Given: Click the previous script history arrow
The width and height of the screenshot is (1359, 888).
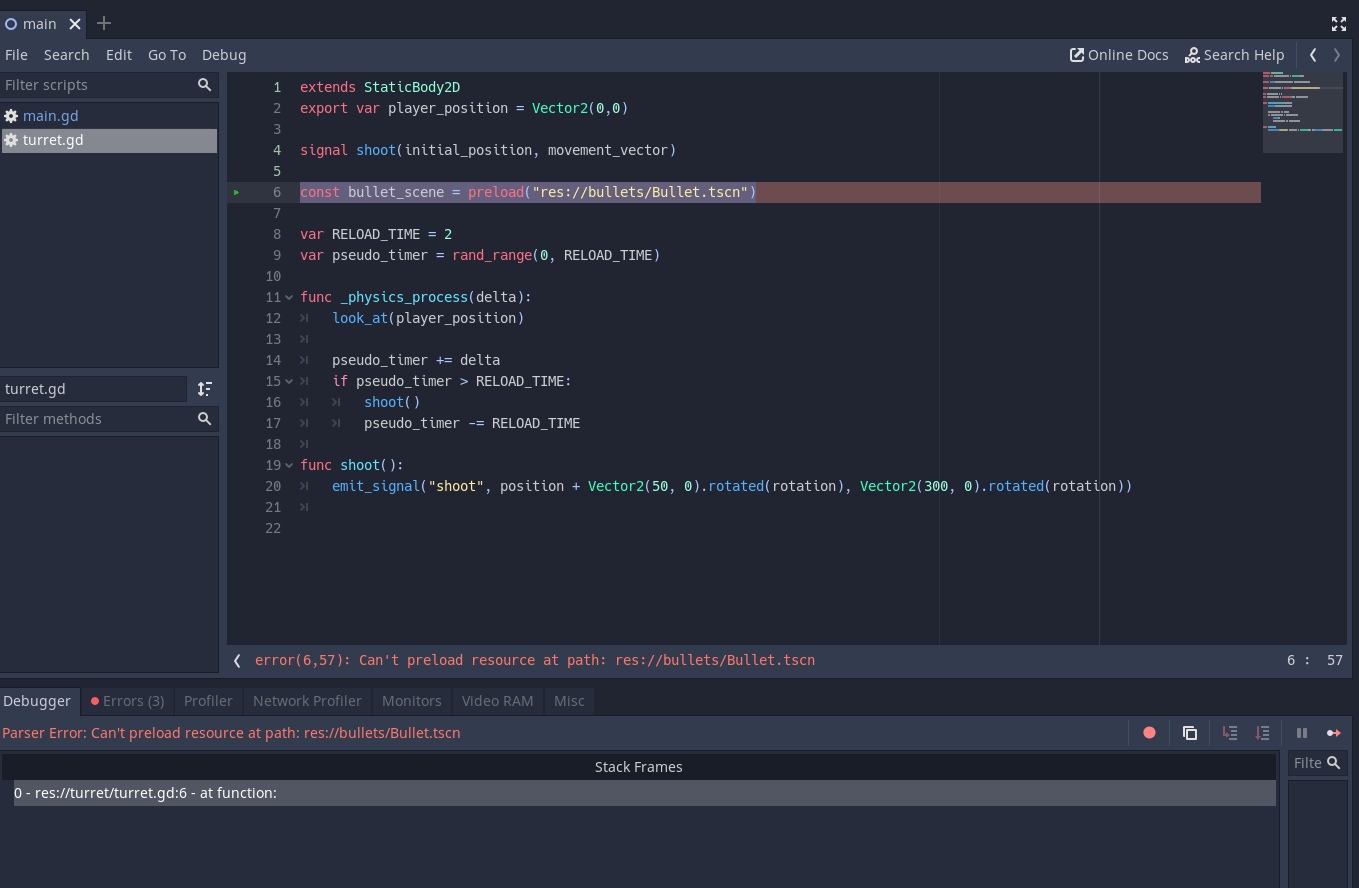Looking at the screenshot, I should 1313,55.
